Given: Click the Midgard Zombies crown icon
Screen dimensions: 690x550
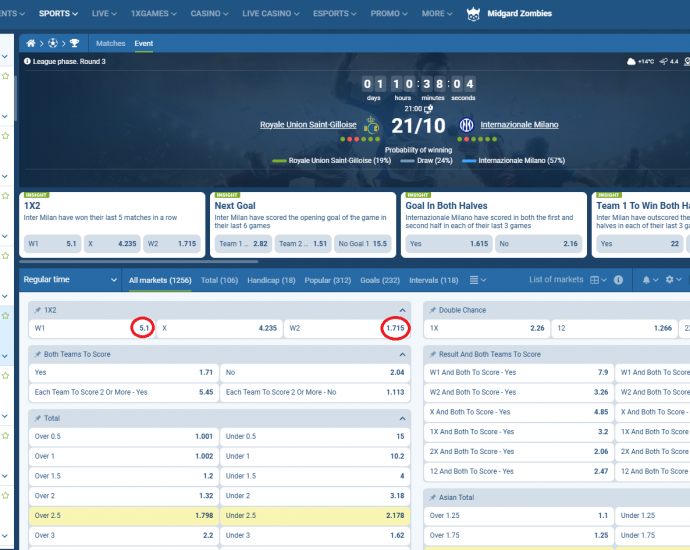Looking at the screenshot, I should [x=474, y=13].
